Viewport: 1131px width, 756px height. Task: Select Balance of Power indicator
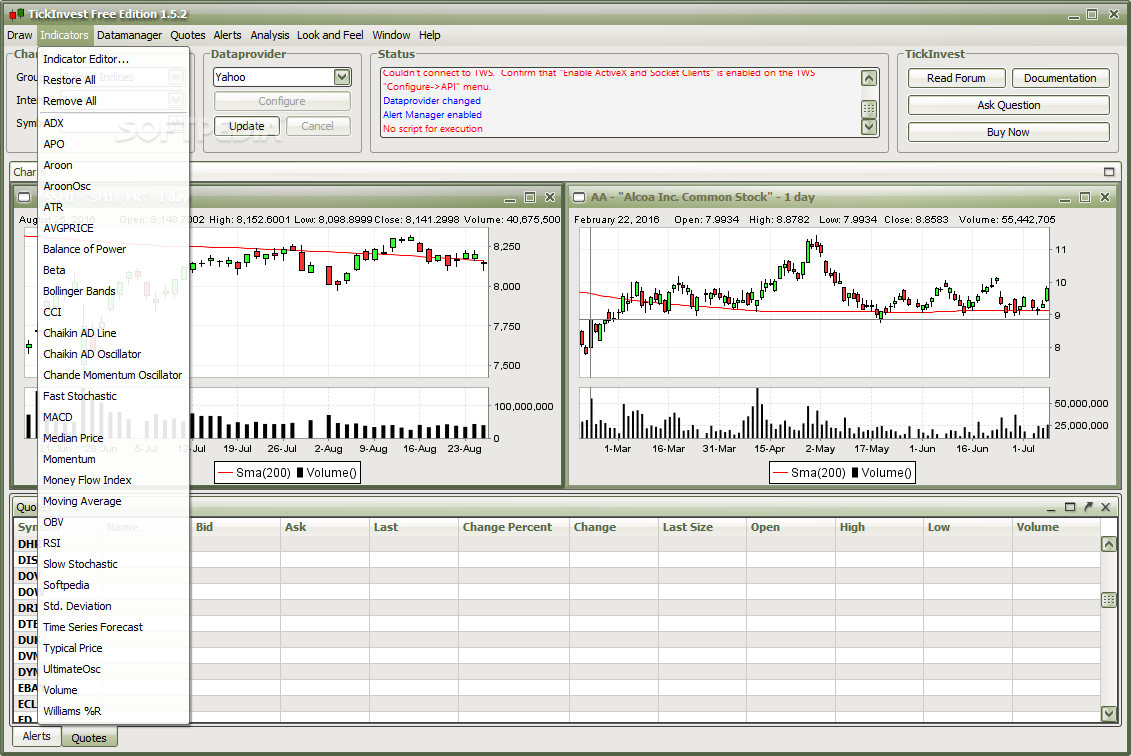pos(114,249)
